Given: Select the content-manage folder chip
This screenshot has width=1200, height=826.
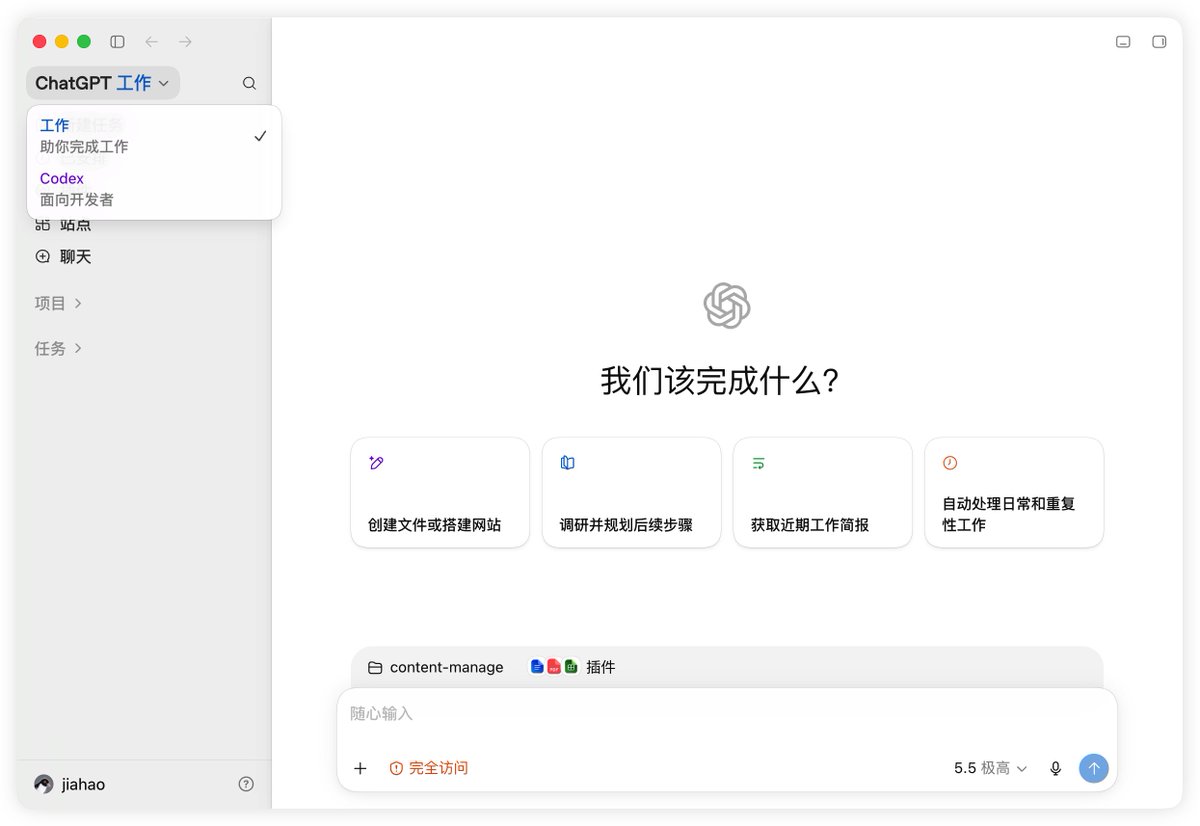Looking at the screenshot, I should tap(436, 667).
